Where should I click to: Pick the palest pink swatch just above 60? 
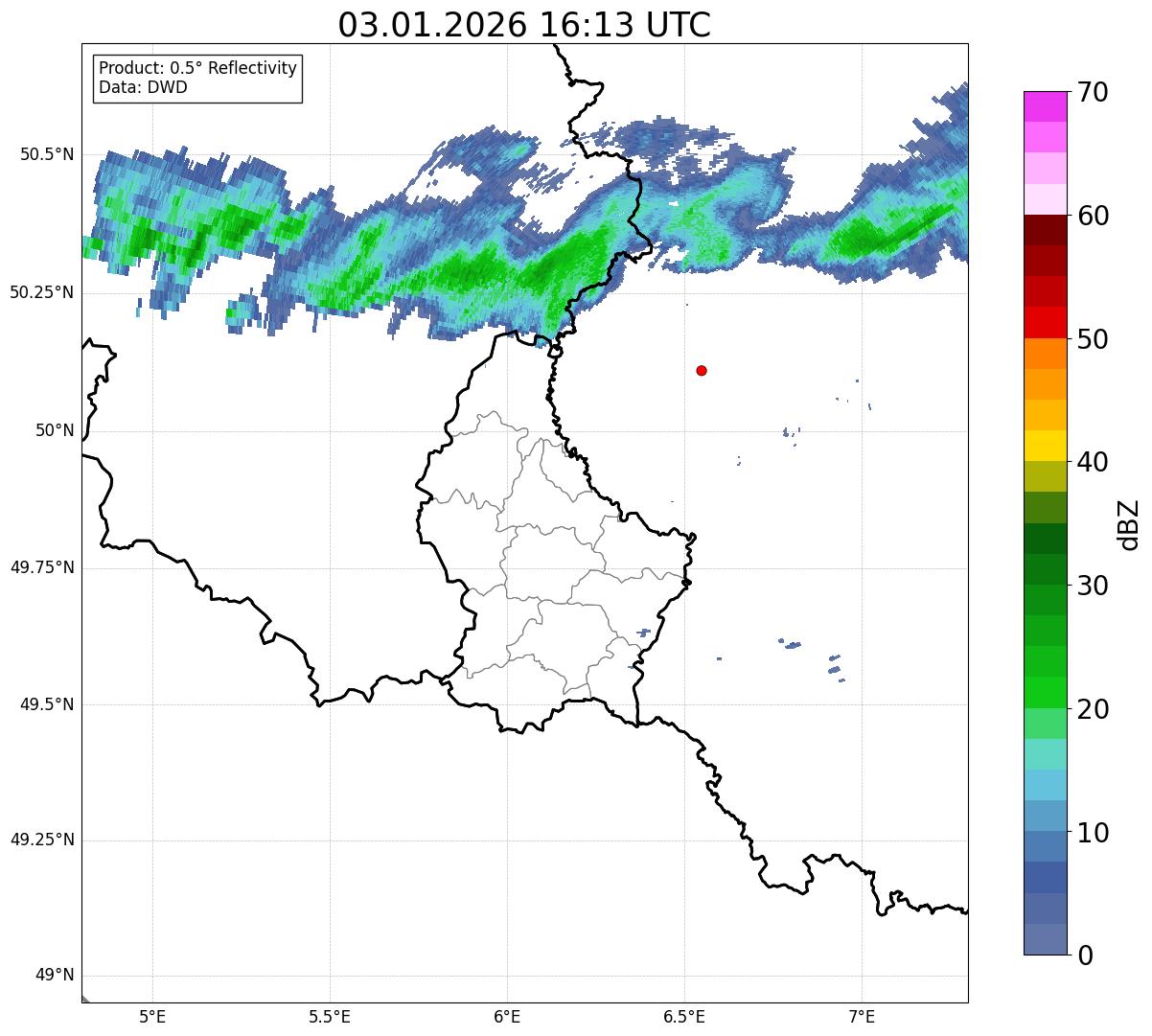tap(1045, 199)
